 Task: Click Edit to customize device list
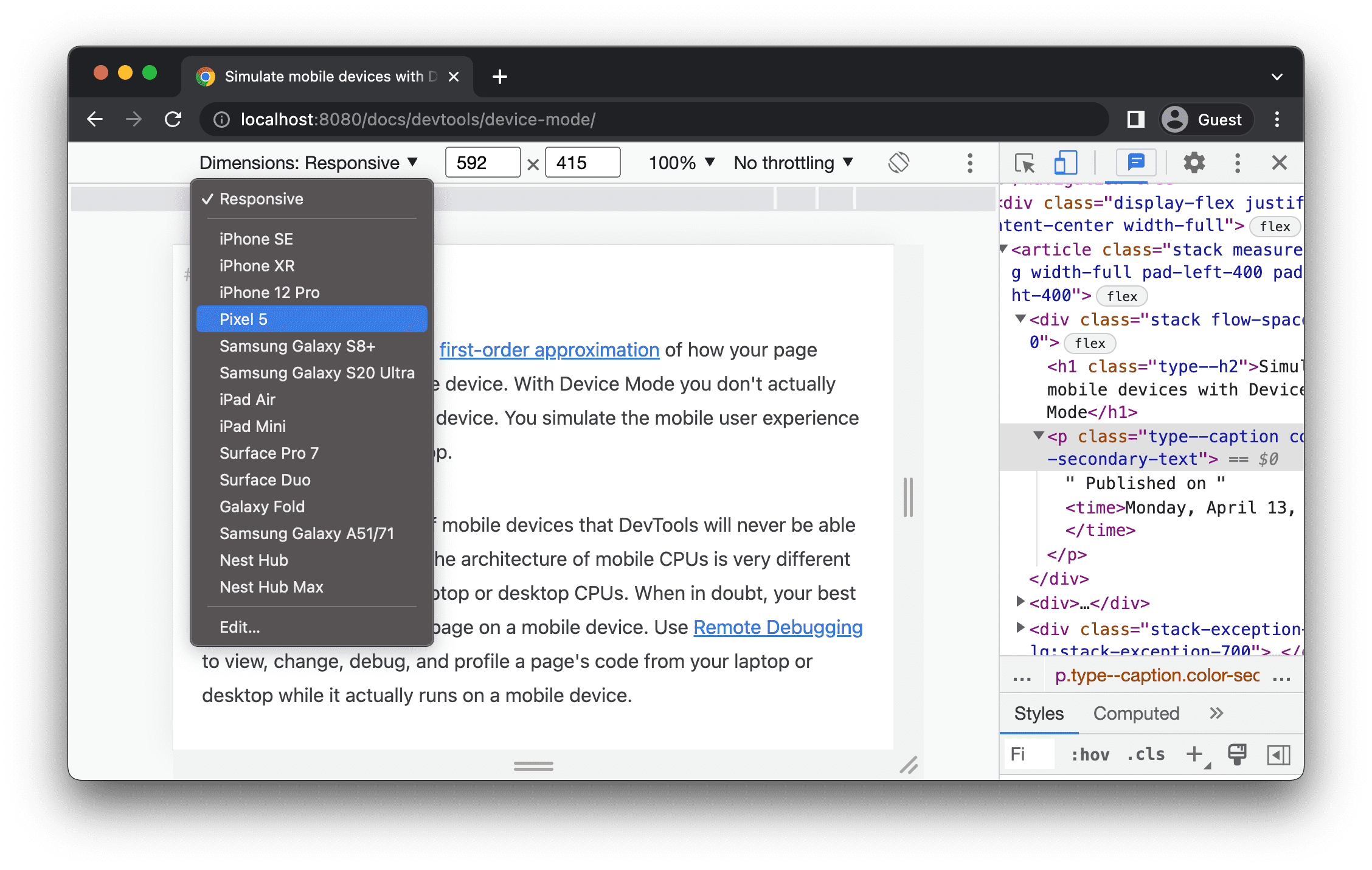tap(240, 627)
